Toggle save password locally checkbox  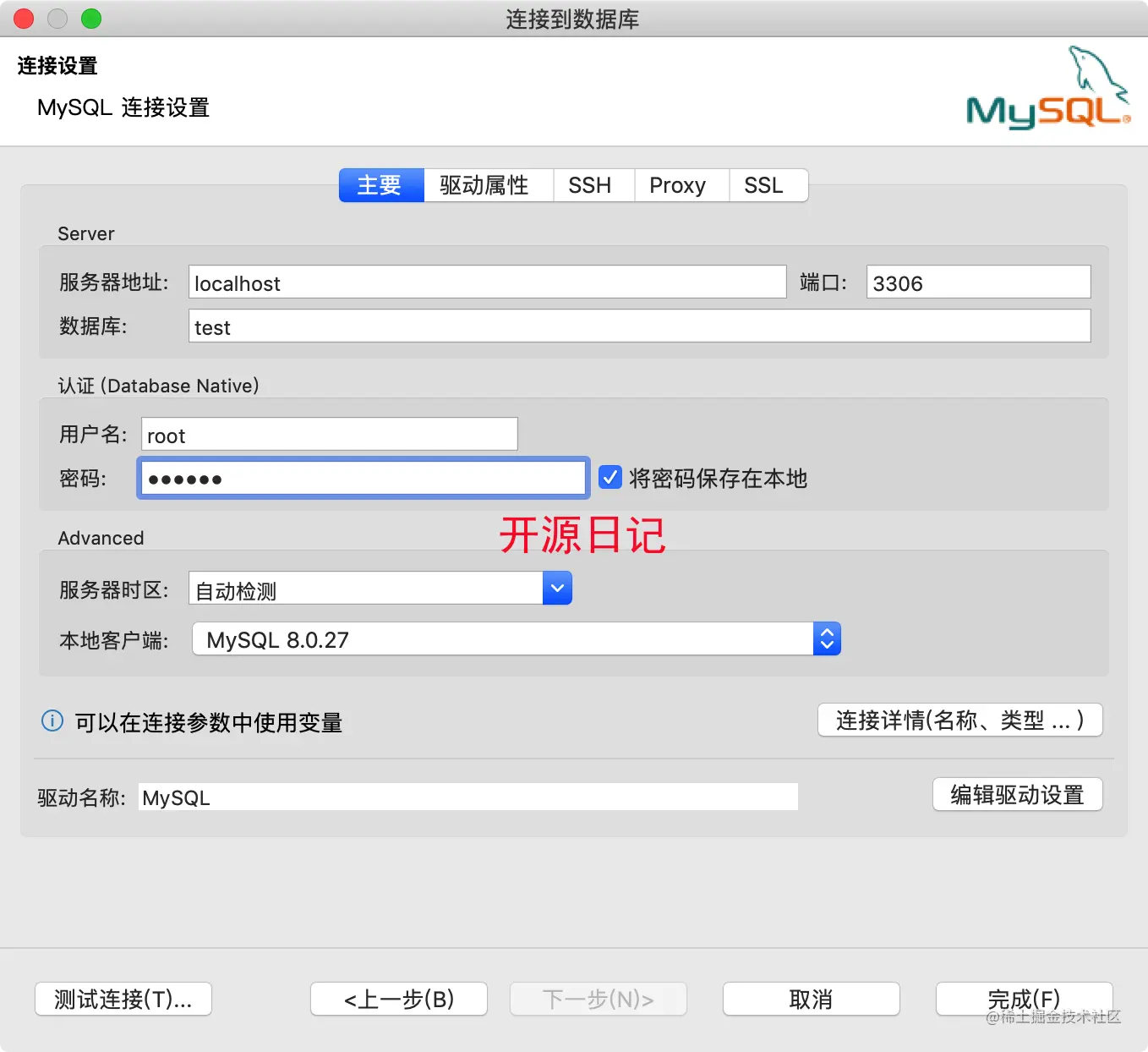[x=610, y=477]
